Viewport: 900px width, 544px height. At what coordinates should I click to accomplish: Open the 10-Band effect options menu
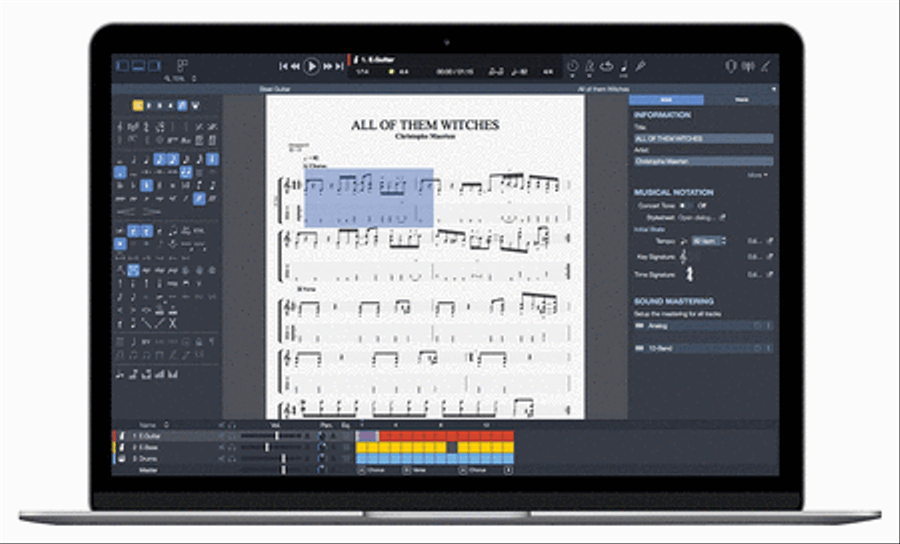tap(769, 348)
